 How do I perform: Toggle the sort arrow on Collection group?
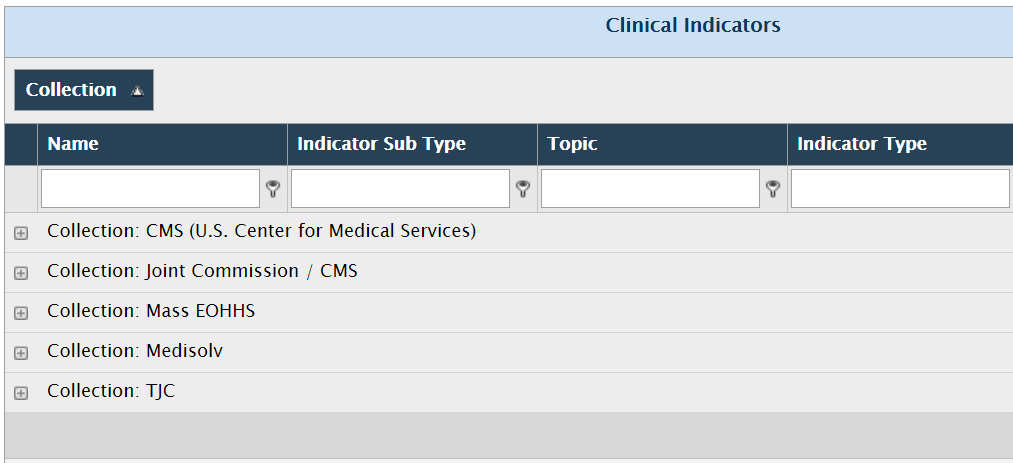137,91
